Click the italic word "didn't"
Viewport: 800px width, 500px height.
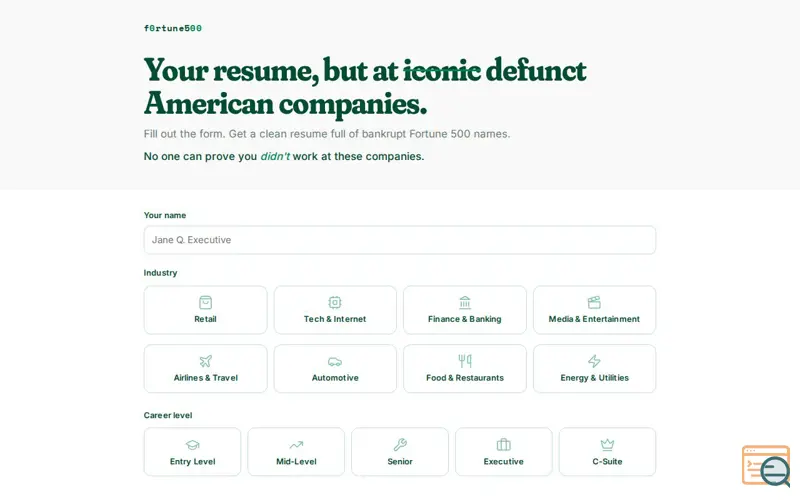click(x=275, y=156)
